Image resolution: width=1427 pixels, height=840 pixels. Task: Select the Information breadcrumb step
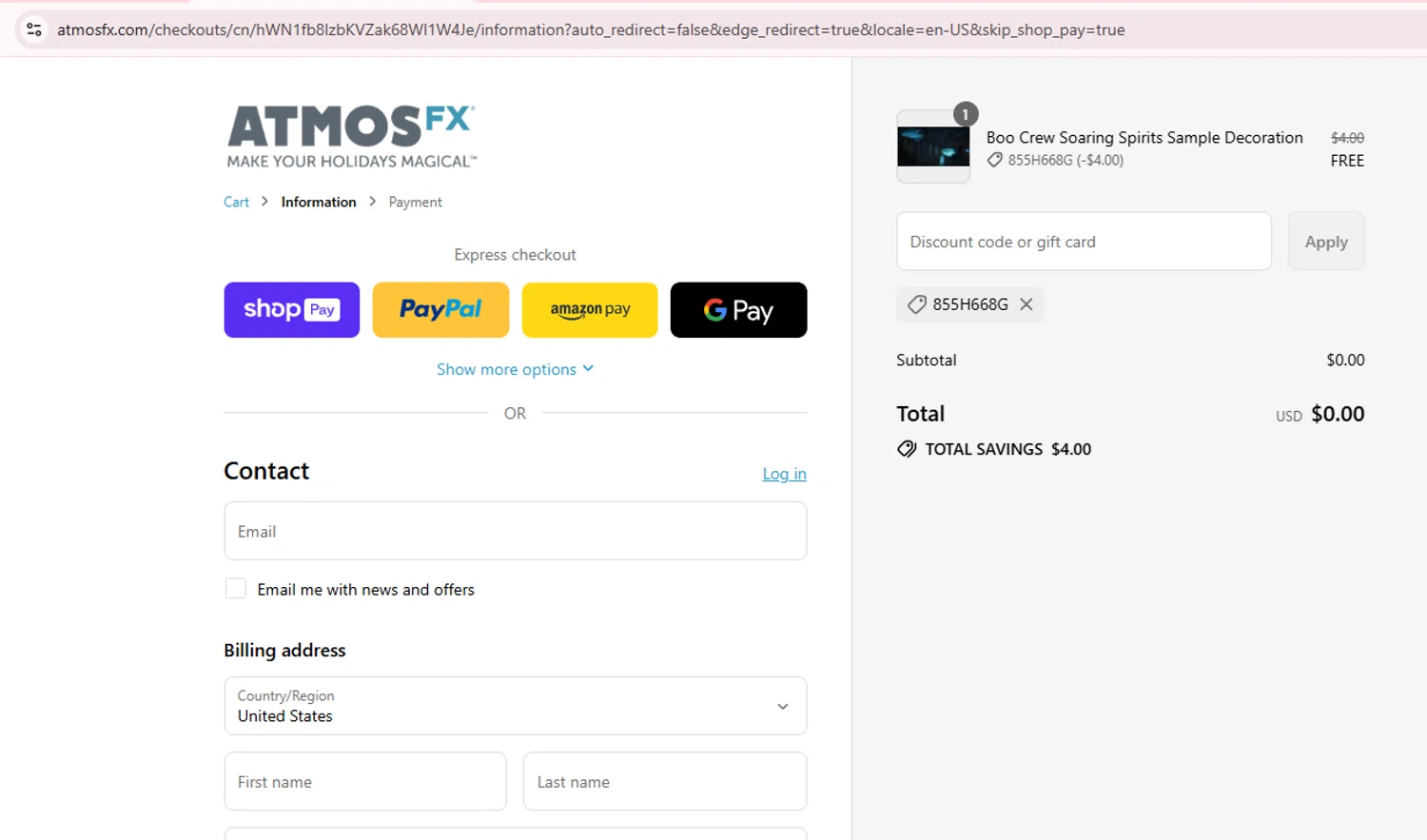(319, 202)
